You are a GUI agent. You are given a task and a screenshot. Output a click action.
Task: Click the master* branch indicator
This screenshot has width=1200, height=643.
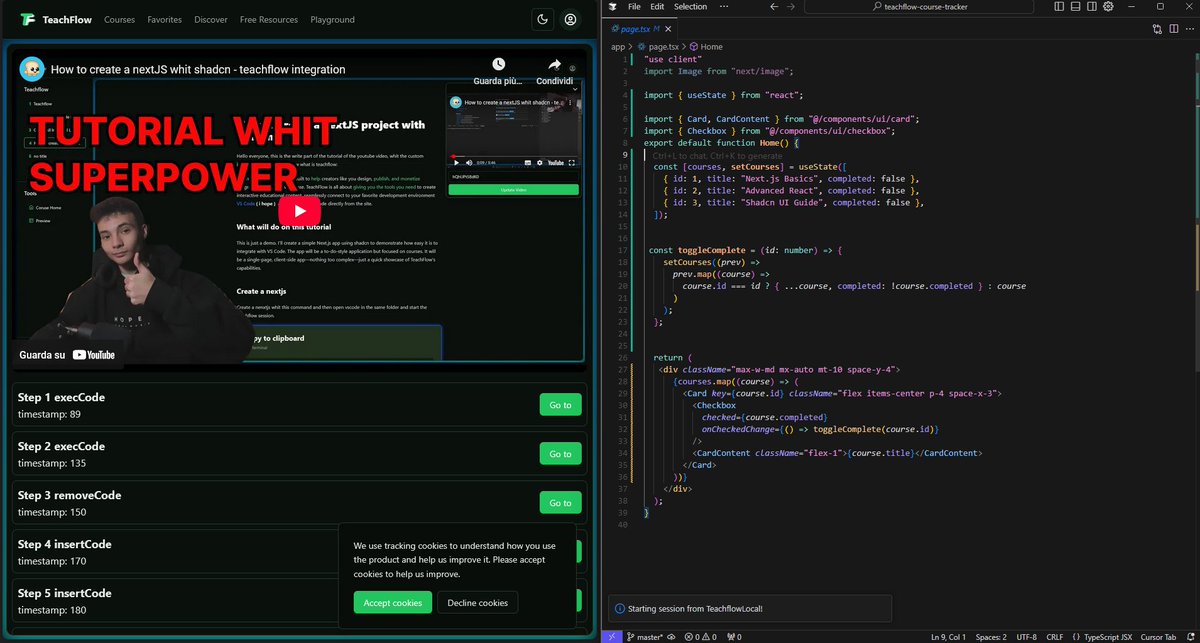coord(645,636)
